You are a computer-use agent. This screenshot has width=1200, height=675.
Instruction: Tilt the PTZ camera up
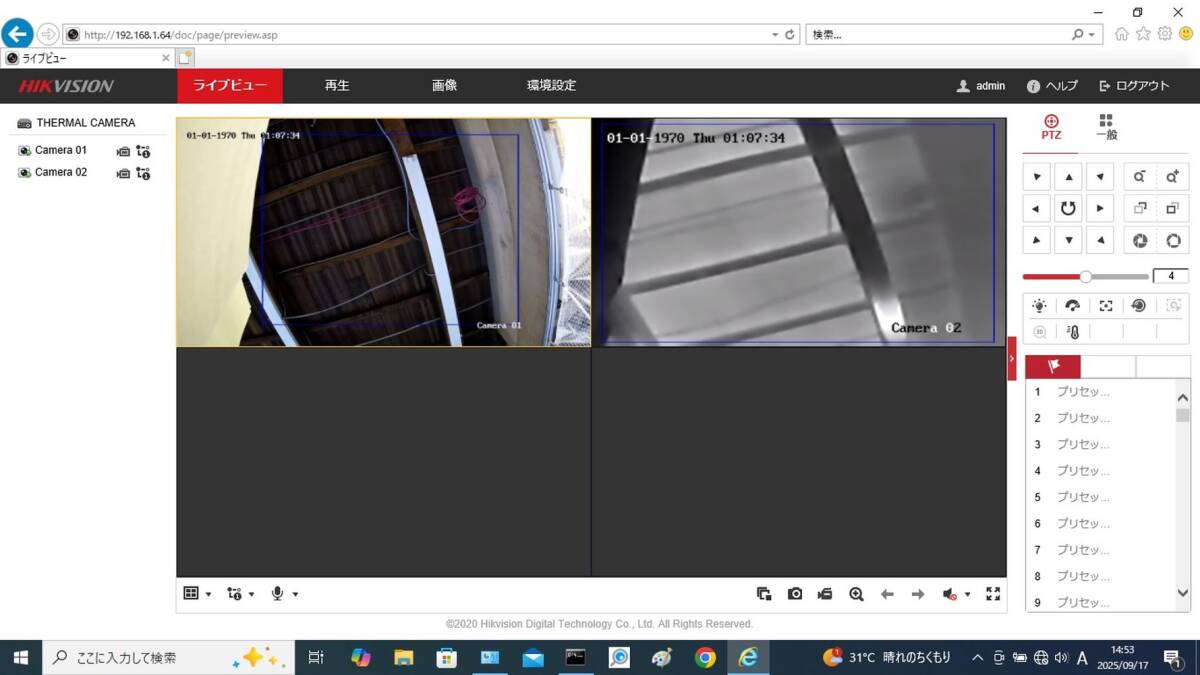coord(1068,177)
